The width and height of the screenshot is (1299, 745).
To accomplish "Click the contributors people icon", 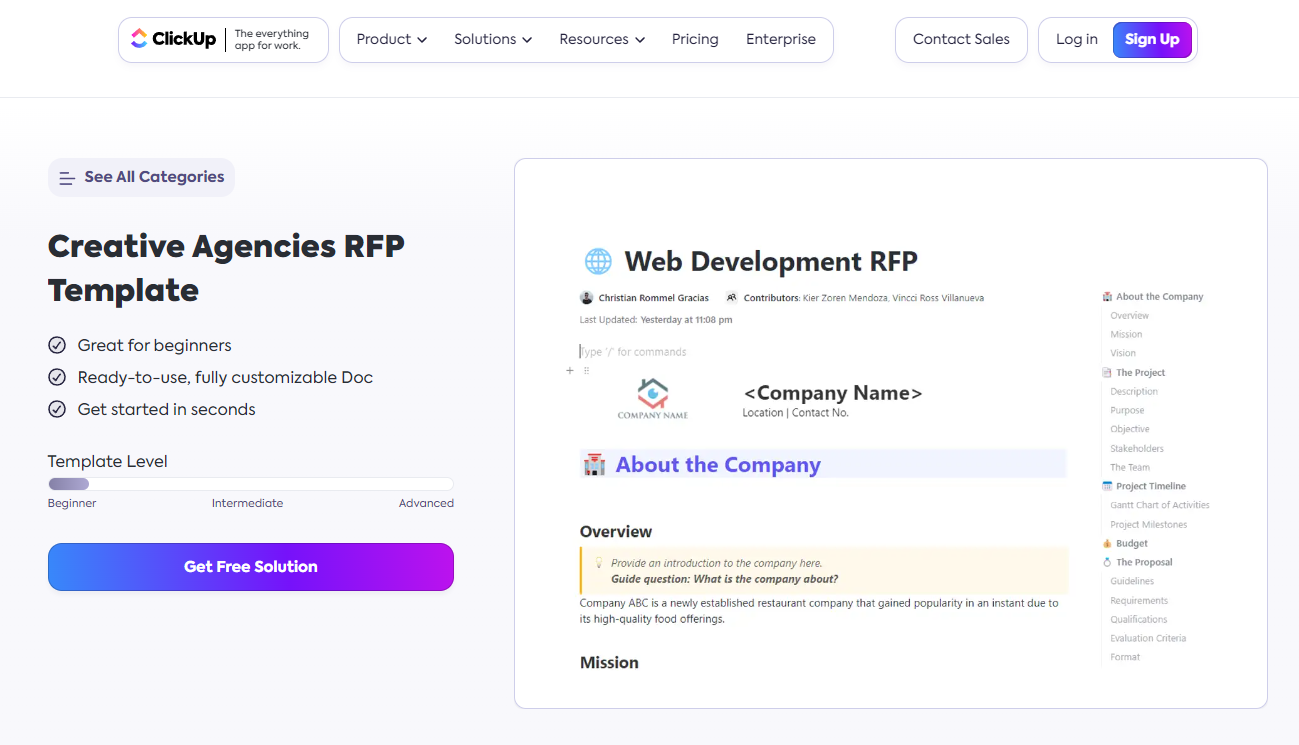I will click(730, 297).
